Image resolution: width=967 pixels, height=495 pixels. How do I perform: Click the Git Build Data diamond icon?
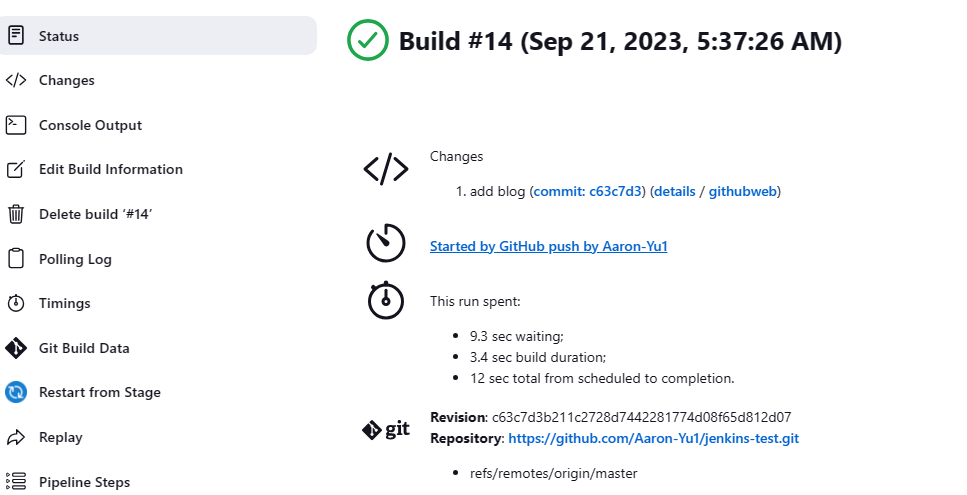[16, 348]
